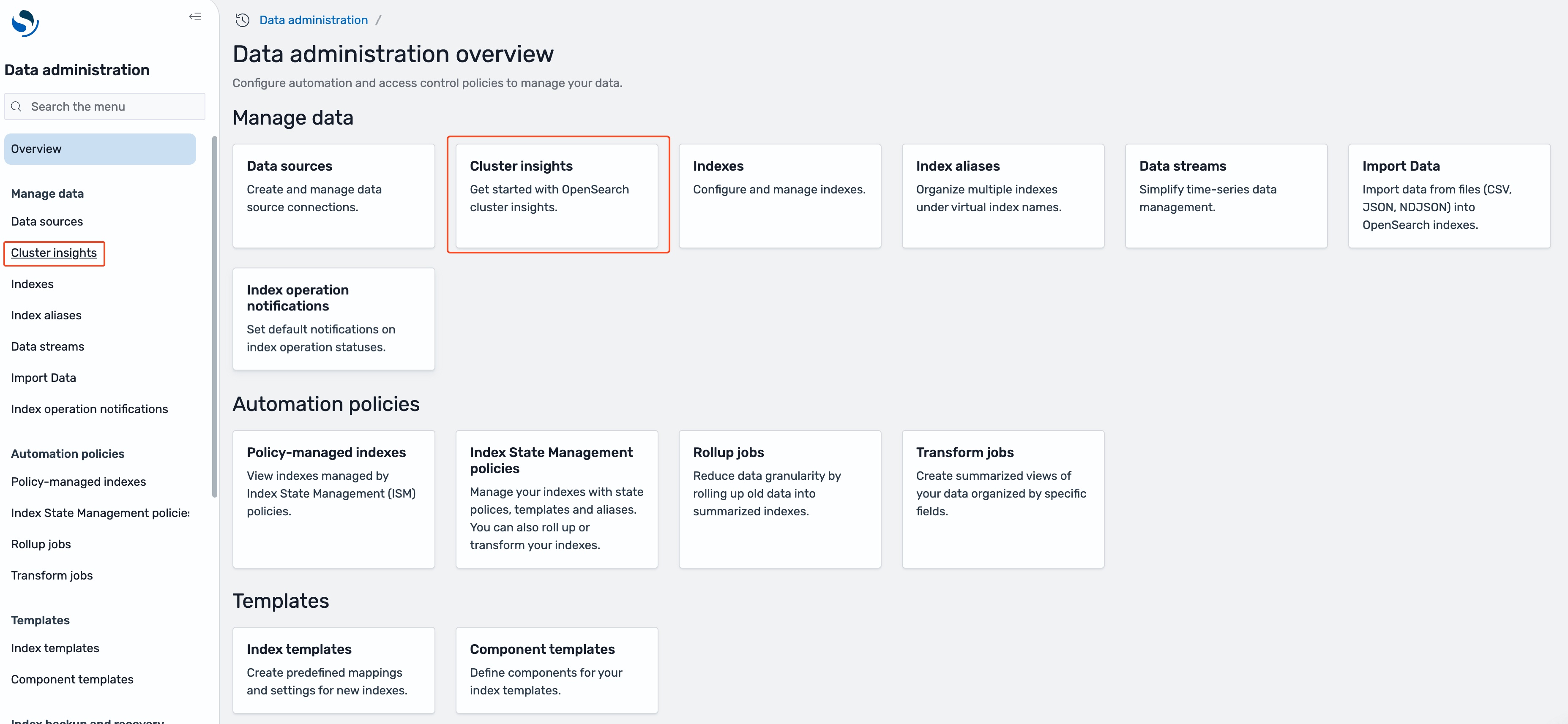Open the Transform jobs card
Viewport: 1568px width, 724px height.
tap(1003, 499)
